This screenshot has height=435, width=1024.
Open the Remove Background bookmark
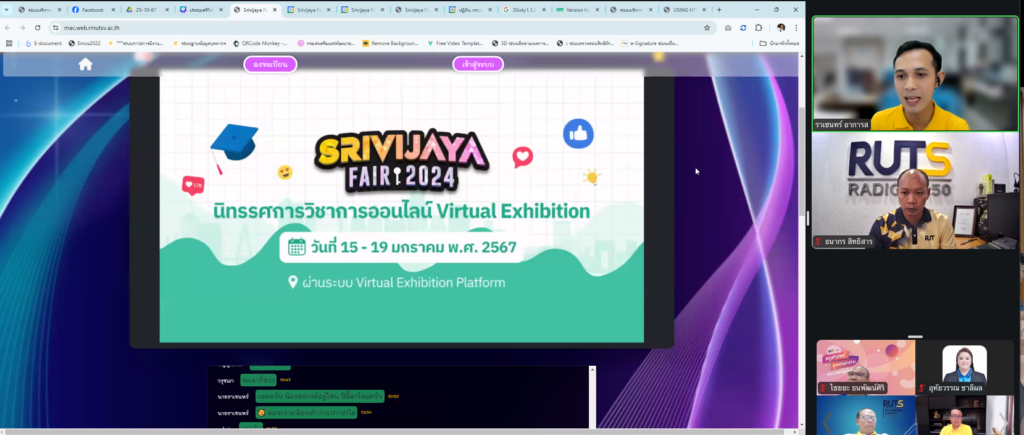[x=390, y=43]
